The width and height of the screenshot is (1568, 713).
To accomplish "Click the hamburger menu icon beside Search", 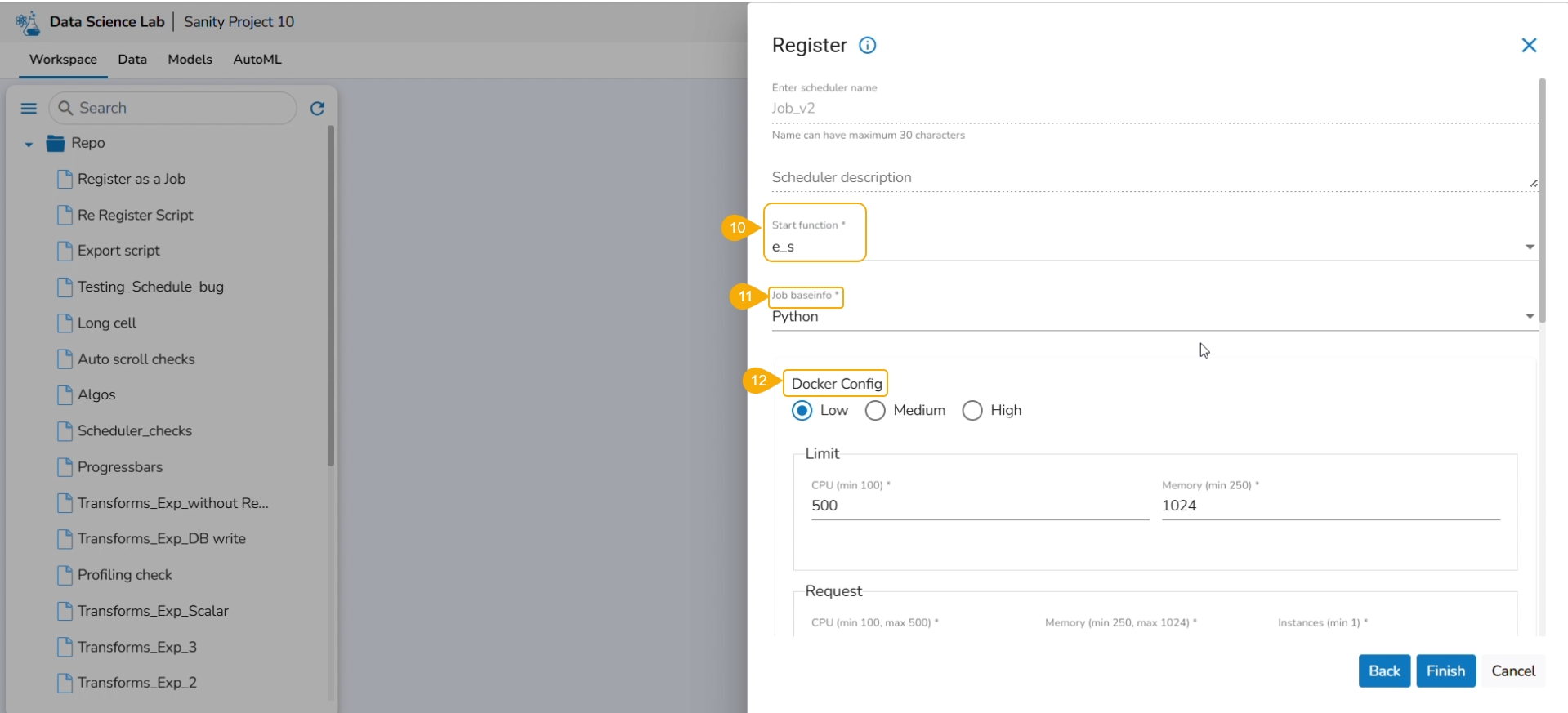I will 29,109.
